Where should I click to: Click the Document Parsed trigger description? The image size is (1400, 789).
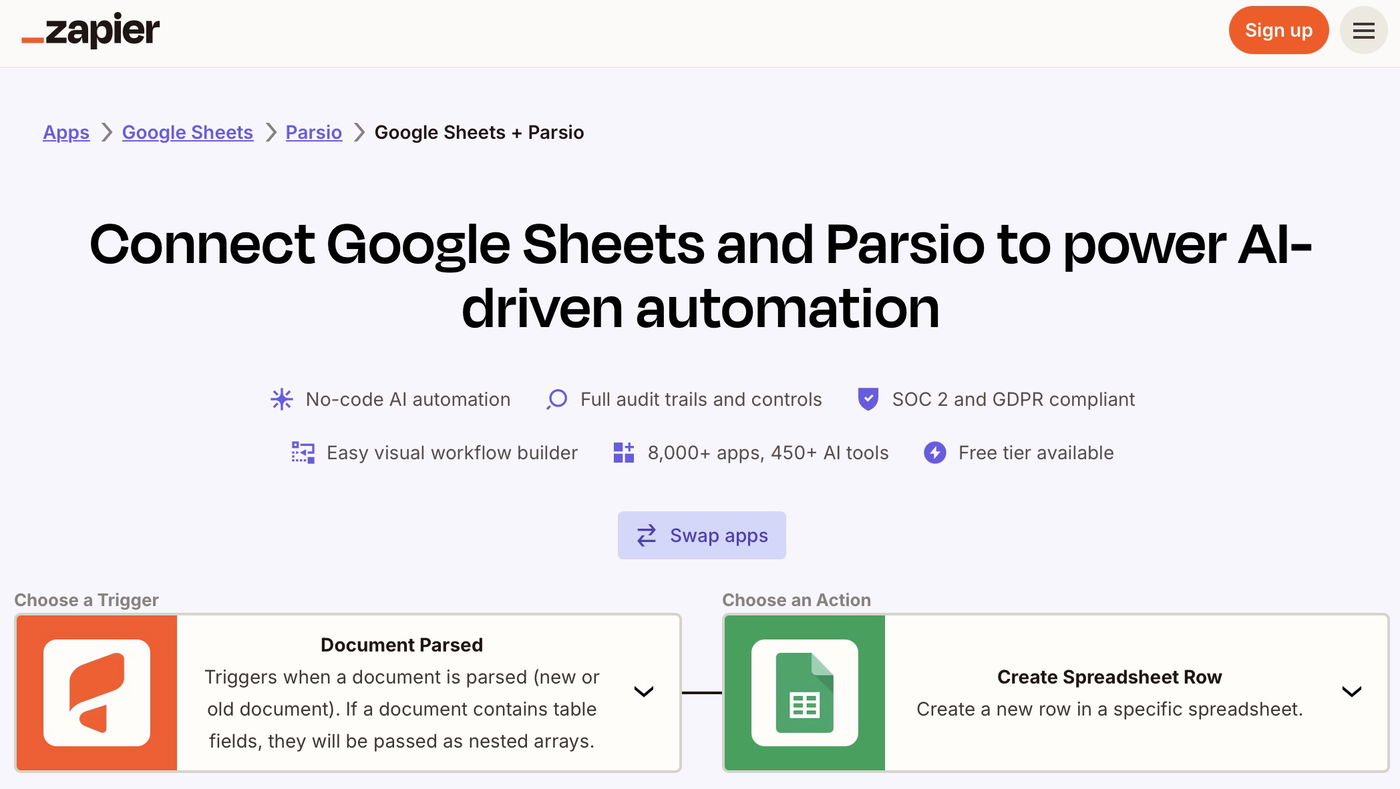click(402, 709)
